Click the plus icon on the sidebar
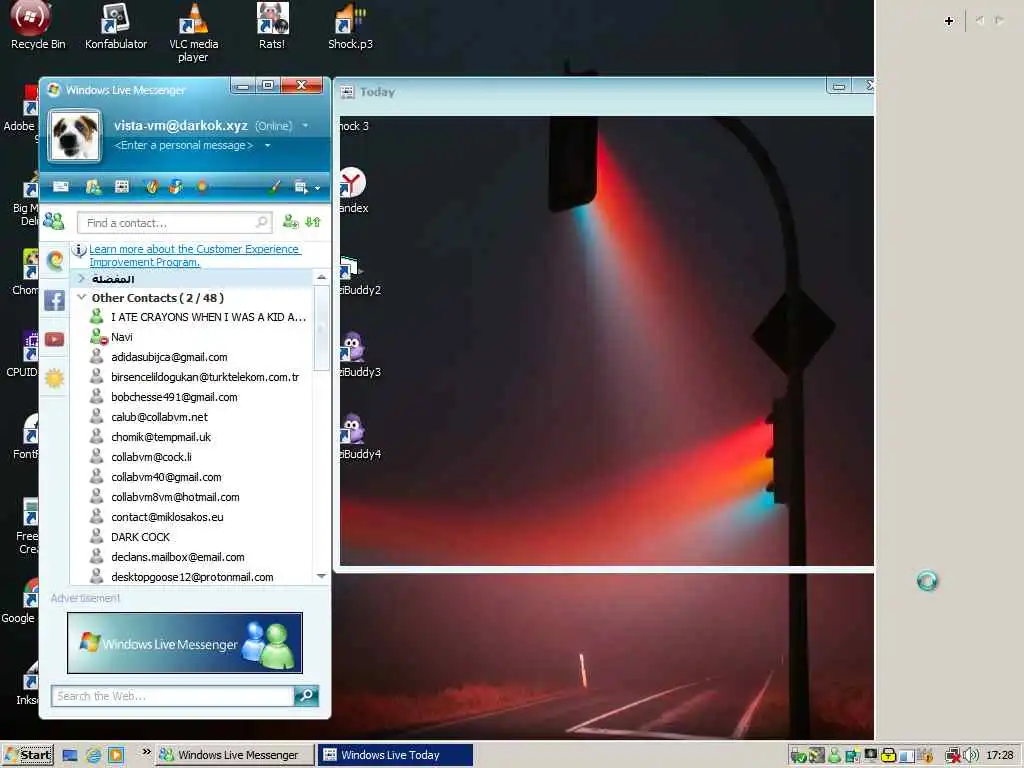This screenshot has height=768, width=1024. [x=949, y=21]
